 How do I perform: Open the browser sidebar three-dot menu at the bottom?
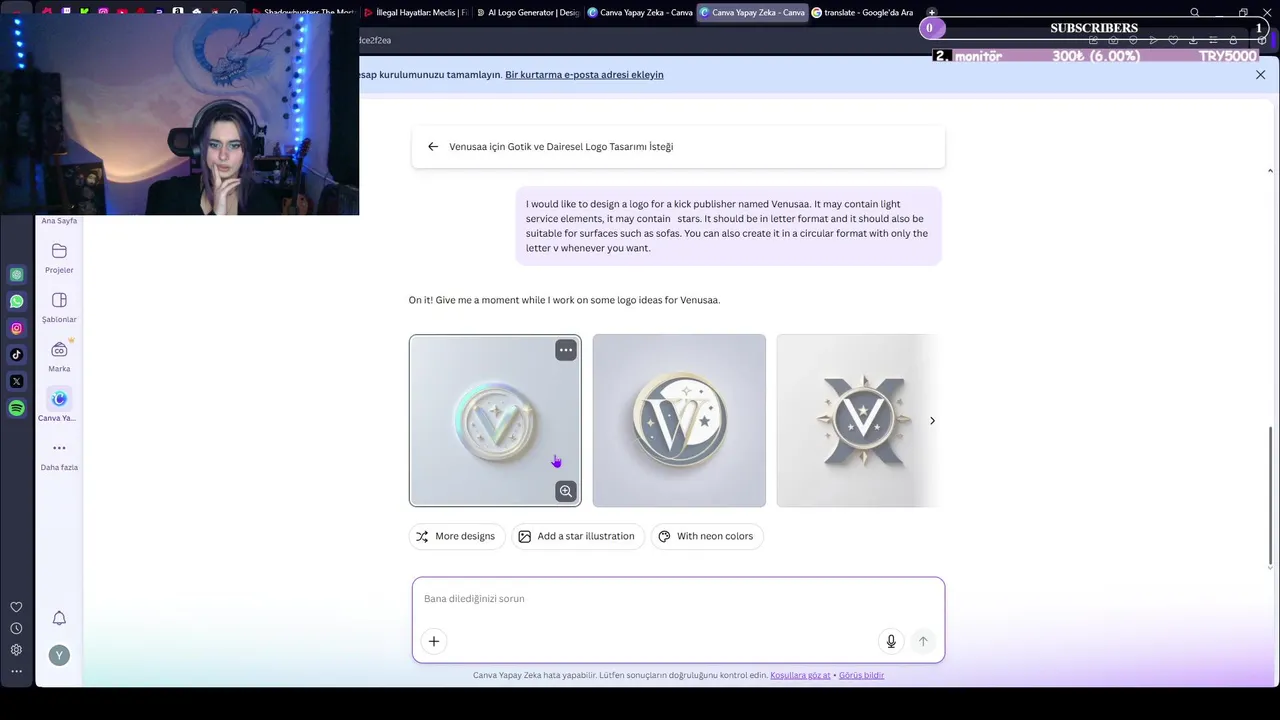click(16, 671)
